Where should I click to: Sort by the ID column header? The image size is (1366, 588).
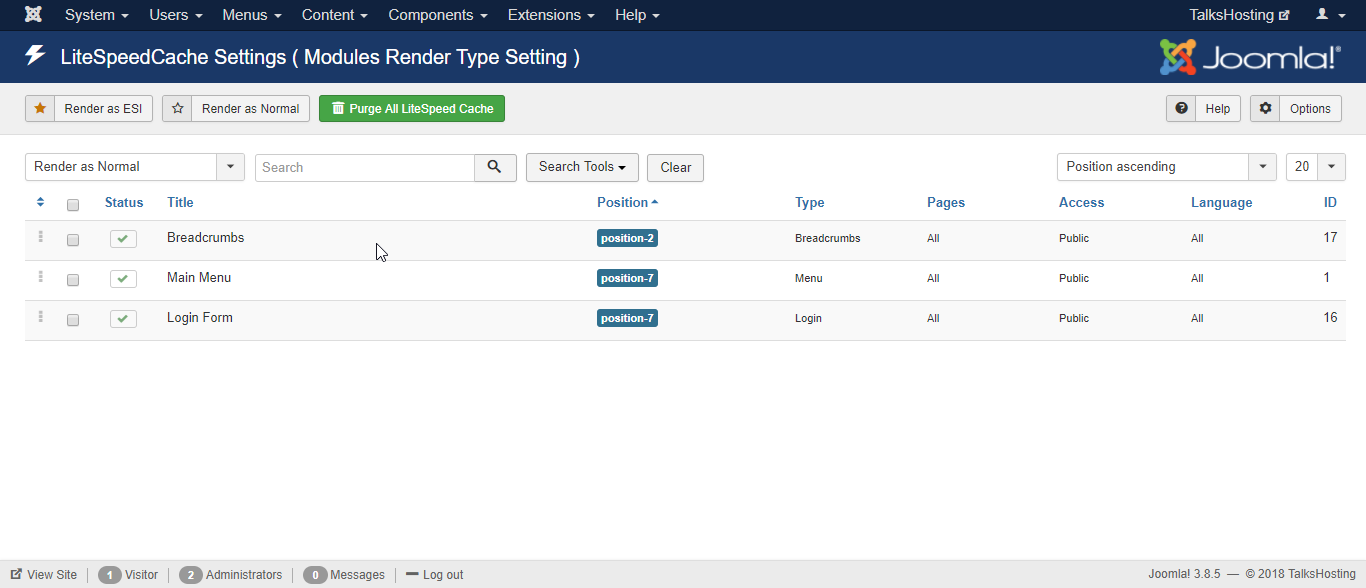1330,202
